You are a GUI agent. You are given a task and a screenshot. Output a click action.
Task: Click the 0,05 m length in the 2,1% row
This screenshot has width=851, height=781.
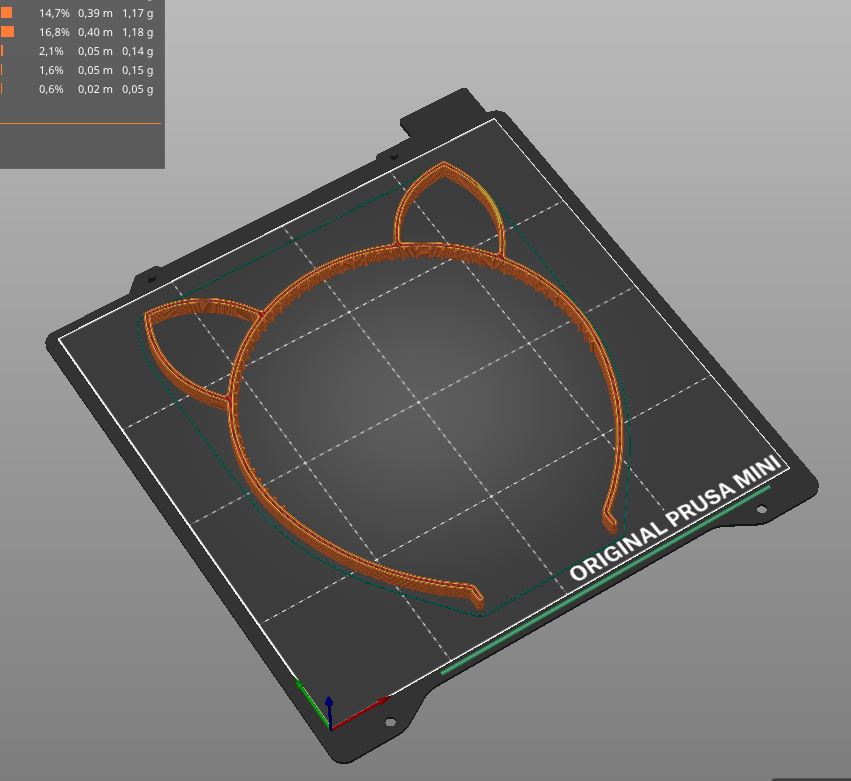[x=96, y=51]
